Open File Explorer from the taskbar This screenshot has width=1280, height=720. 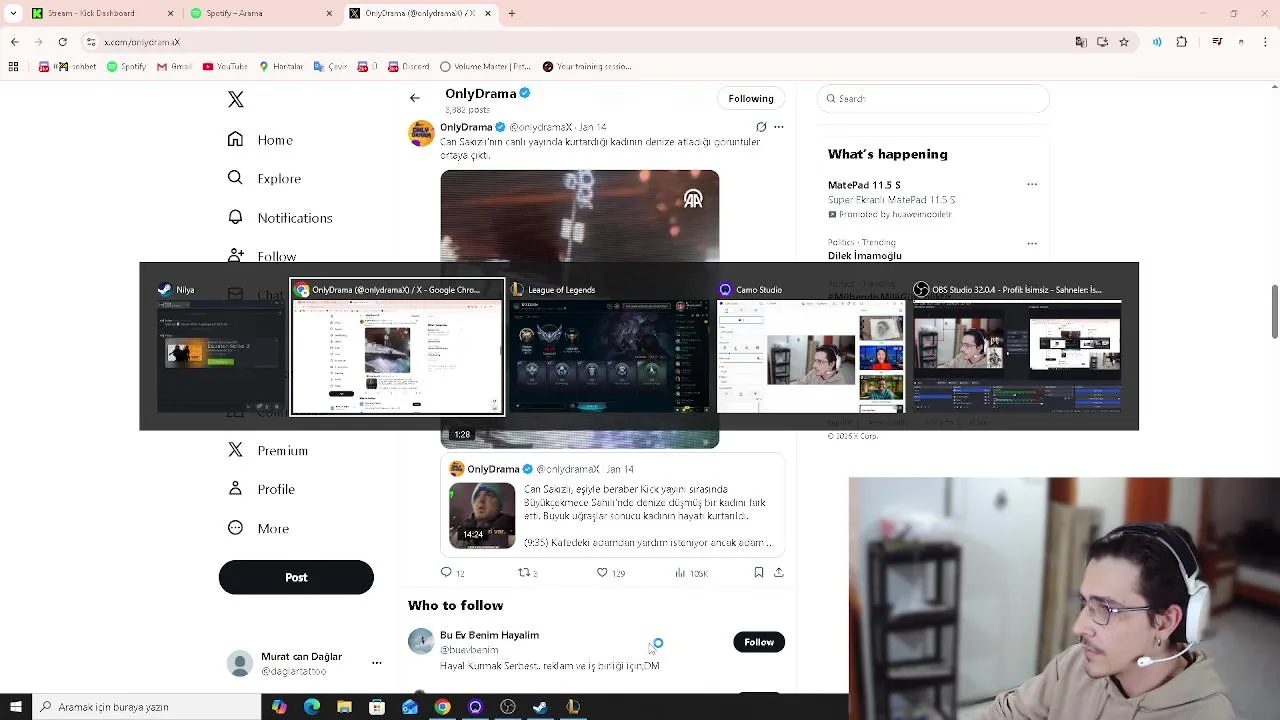(x=344, y=707)
